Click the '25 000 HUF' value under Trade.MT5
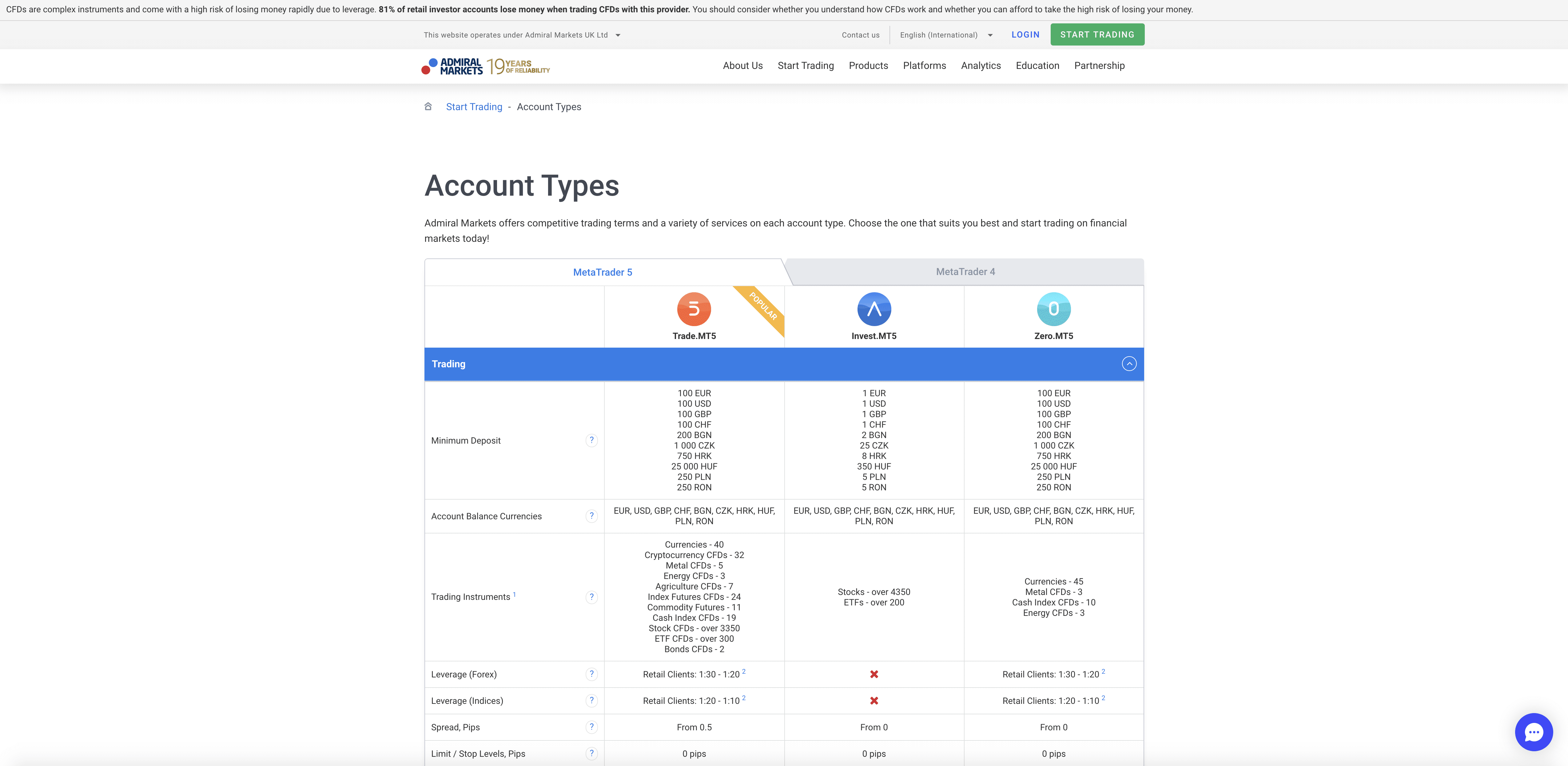The height and width of the screenshot is (766, 1568). tap(694, 466)
